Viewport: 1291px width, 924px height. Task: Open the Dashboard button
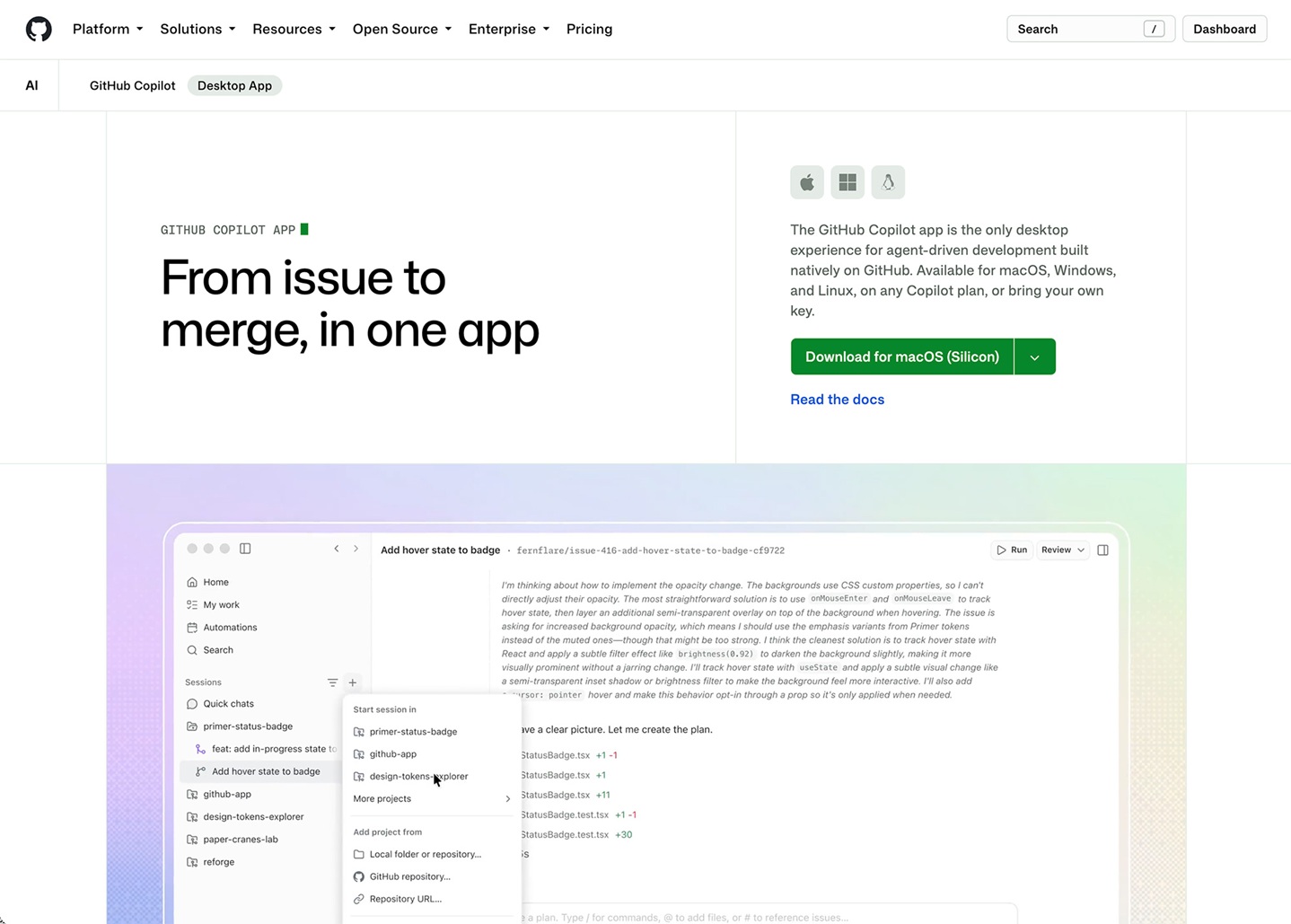click(1225, 29)
